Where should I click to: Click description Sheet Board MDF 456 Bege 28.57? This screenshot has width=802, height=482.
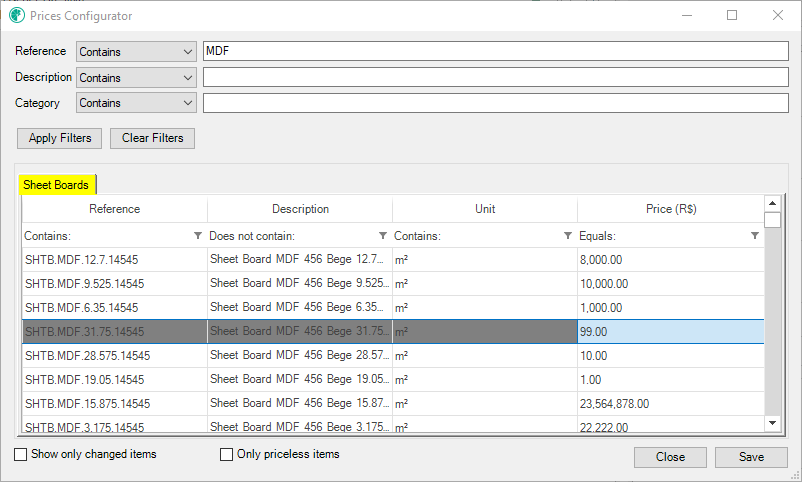pos(300,356)
